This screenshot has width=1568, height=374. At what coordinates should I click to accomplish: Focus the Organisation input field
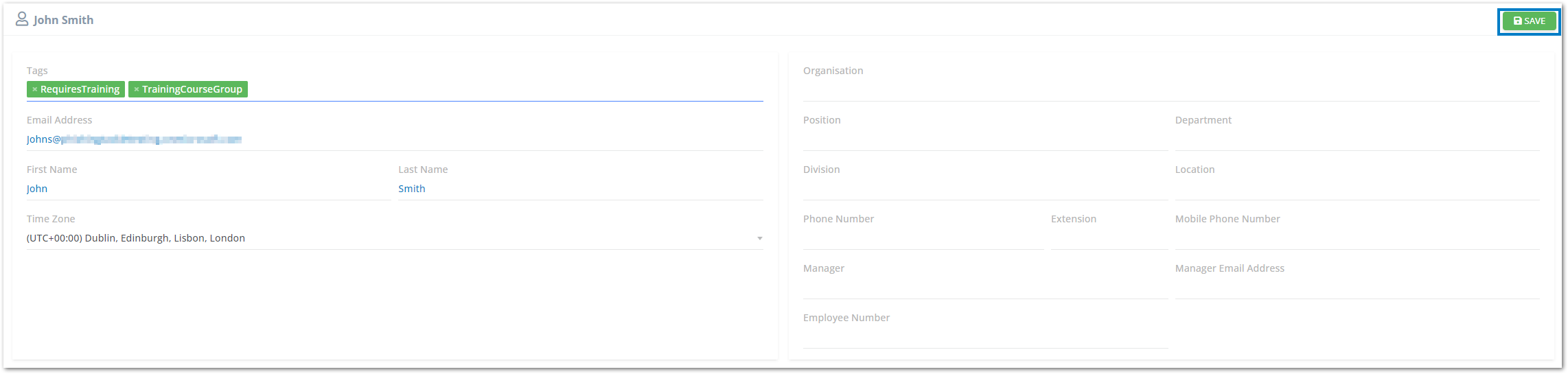[1171, 90]
